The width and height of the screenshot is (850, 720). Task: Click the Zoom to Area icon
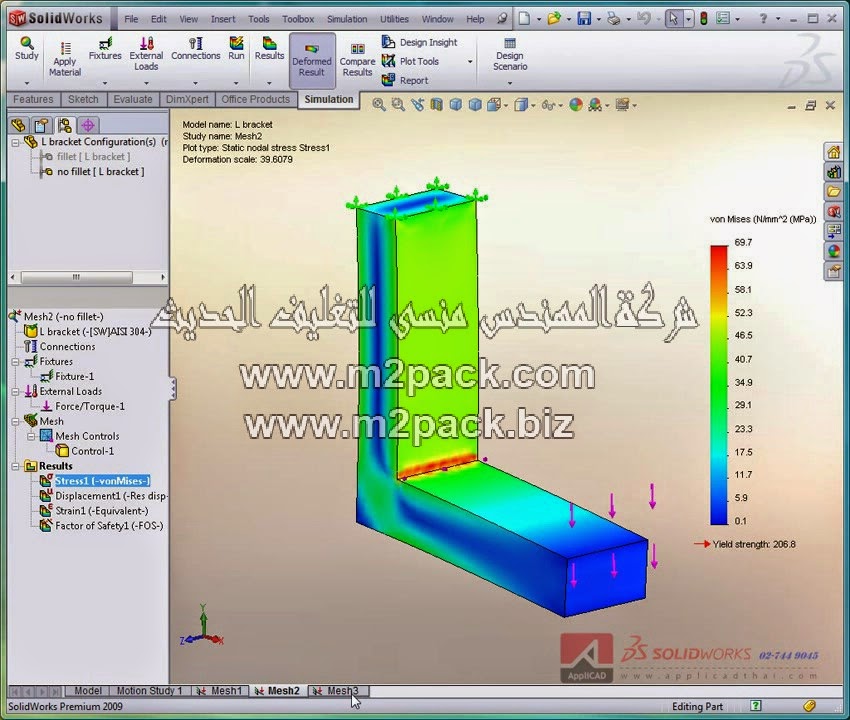tap(398, 104)
